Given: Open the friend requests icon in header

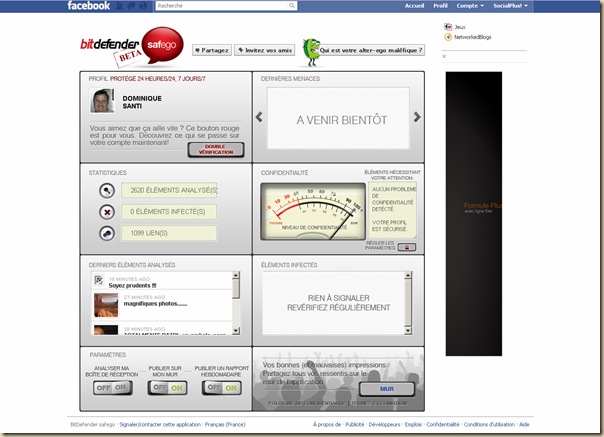Looking at the screenshot, I should (x=120, y=6).
